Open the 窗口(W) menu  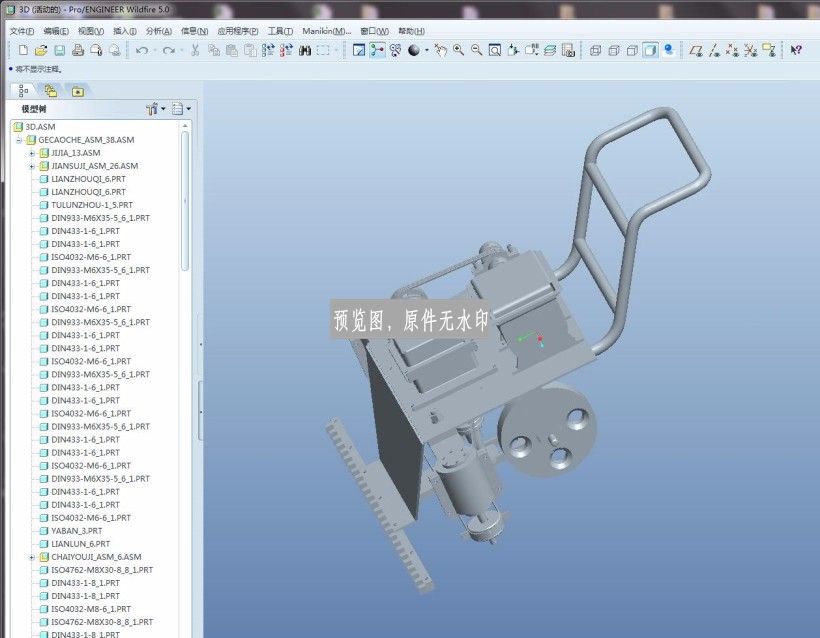[374, 31]
